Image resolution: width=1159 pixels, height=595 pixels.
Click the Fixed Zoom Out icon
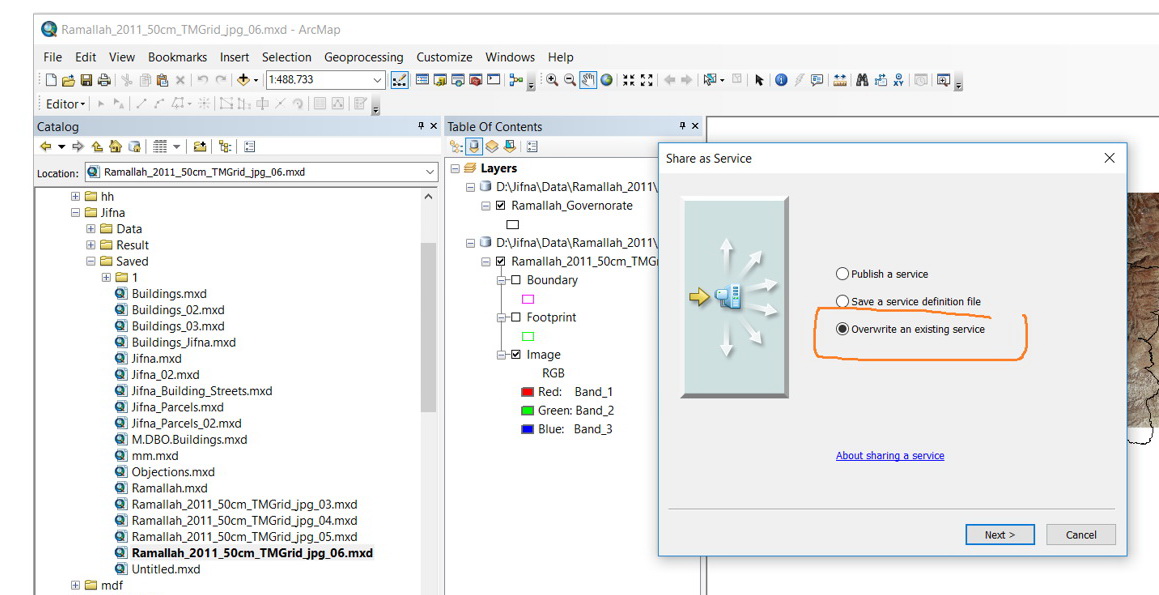click(x=647, y=80)
